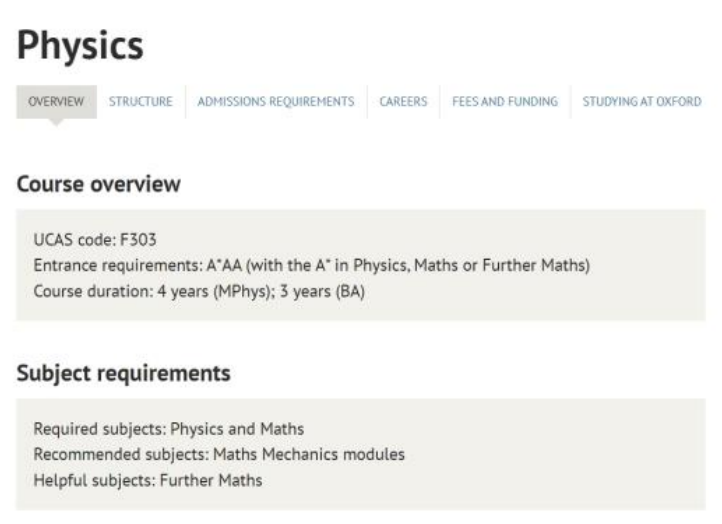View the Studying at Oxford tab
The height and width of the screenshot is (524, 722).
pos(641,102)
